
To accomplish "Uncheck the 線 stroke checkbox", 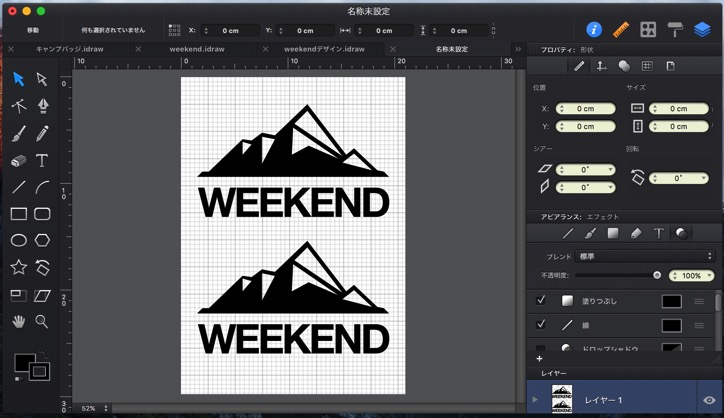I will click(x=541, y=324).
